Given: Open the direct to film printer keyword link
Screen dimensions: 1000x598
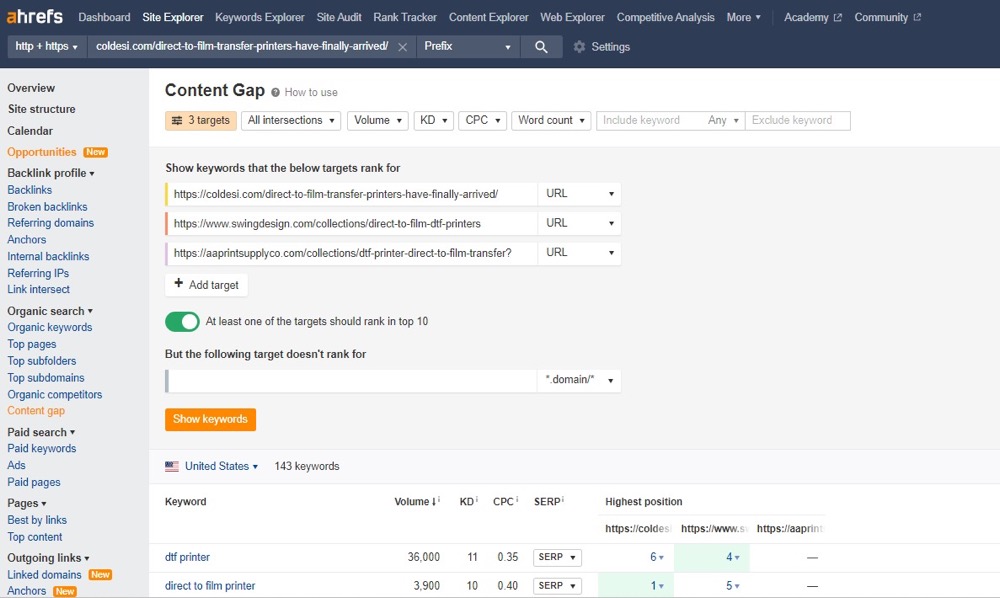Looking at the screenshot, I should [x=210, y=585].
